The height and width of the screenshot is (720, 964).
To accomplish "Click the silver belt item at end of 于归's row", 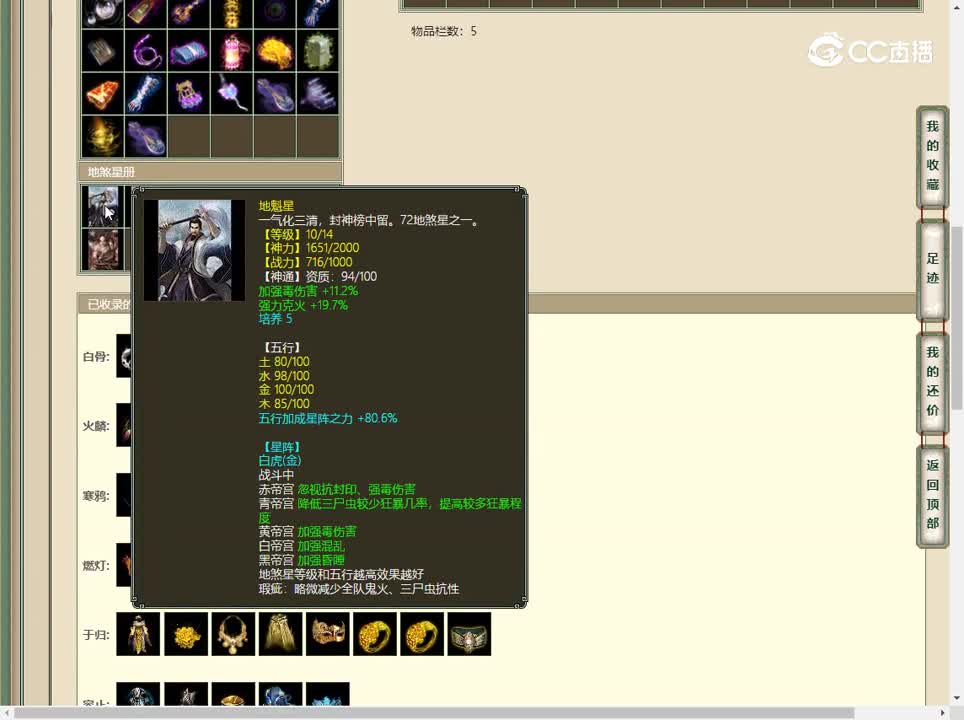I will pos(469,635).
